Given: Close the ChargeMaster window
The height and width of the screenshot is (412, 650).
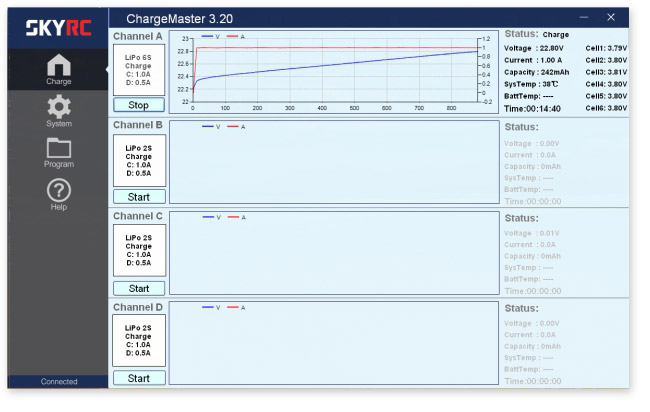Looking at the screenshot, I should (x=611, y=17).
